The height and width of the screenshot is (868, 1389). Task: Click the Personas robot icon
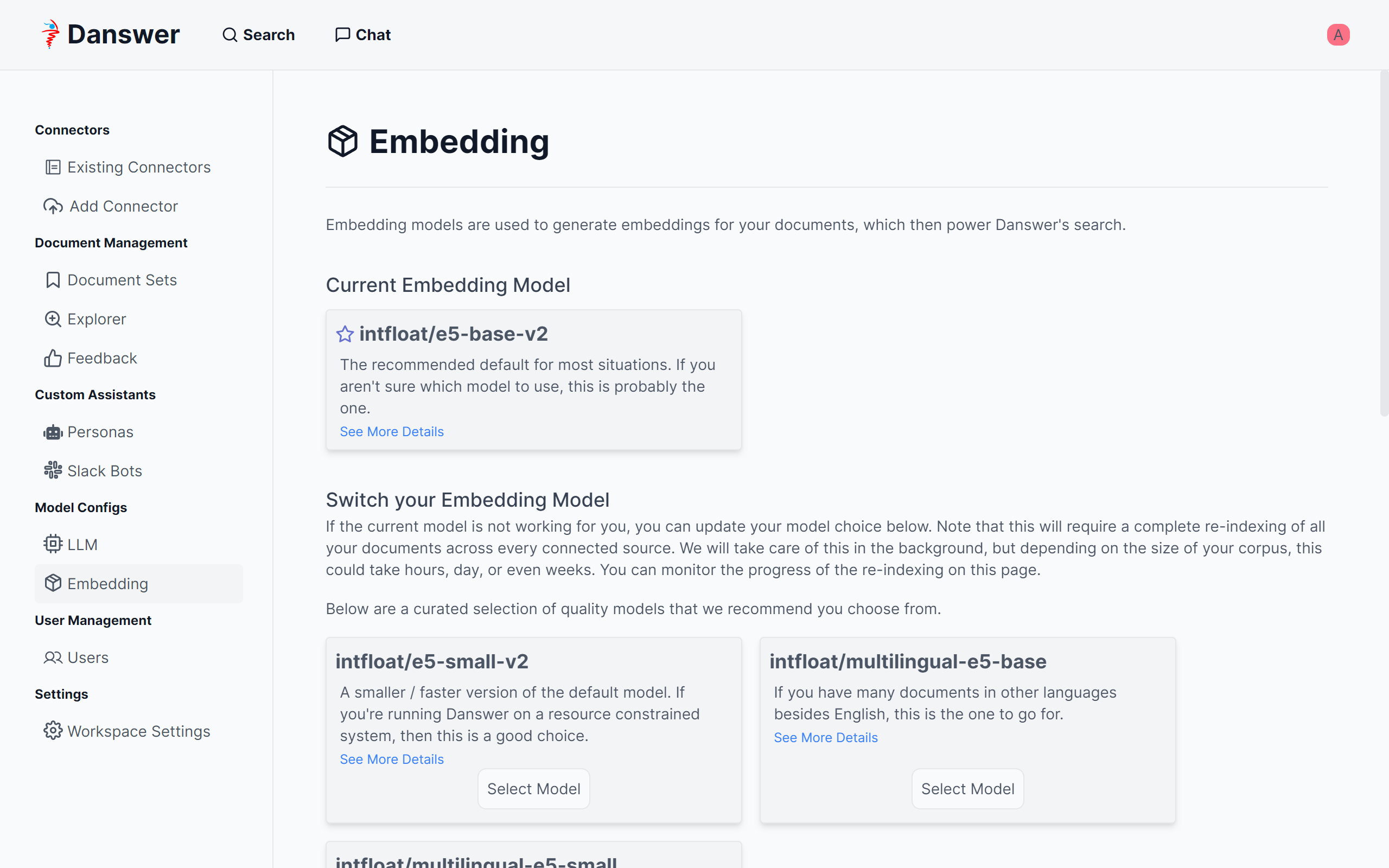(x=53, y=432)
